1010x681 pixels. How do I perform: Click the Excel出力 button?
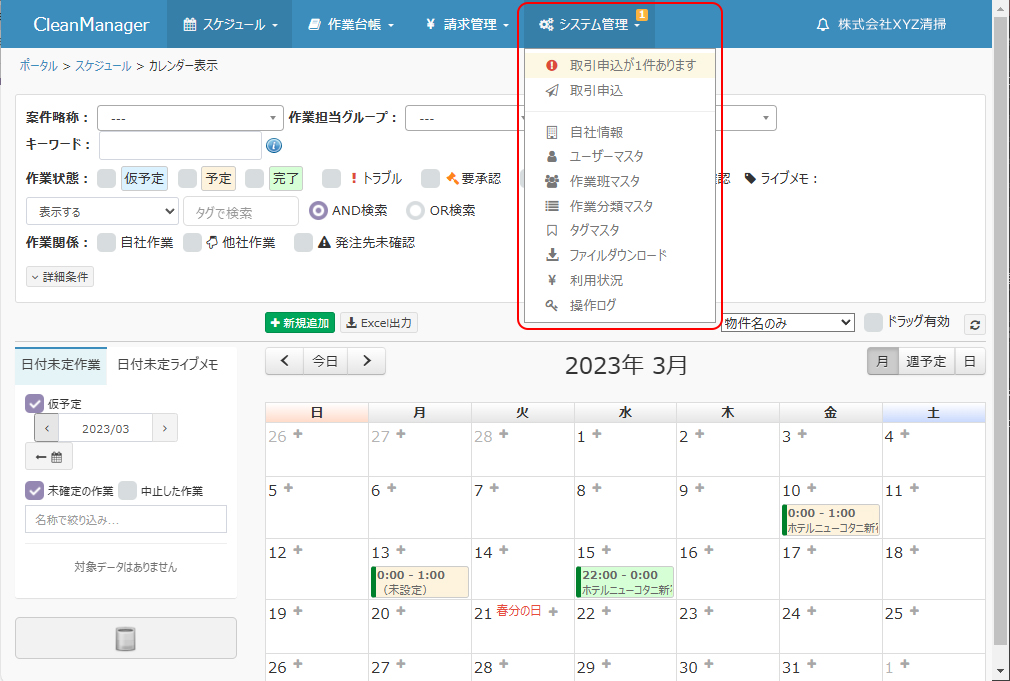tap(379, 322)
